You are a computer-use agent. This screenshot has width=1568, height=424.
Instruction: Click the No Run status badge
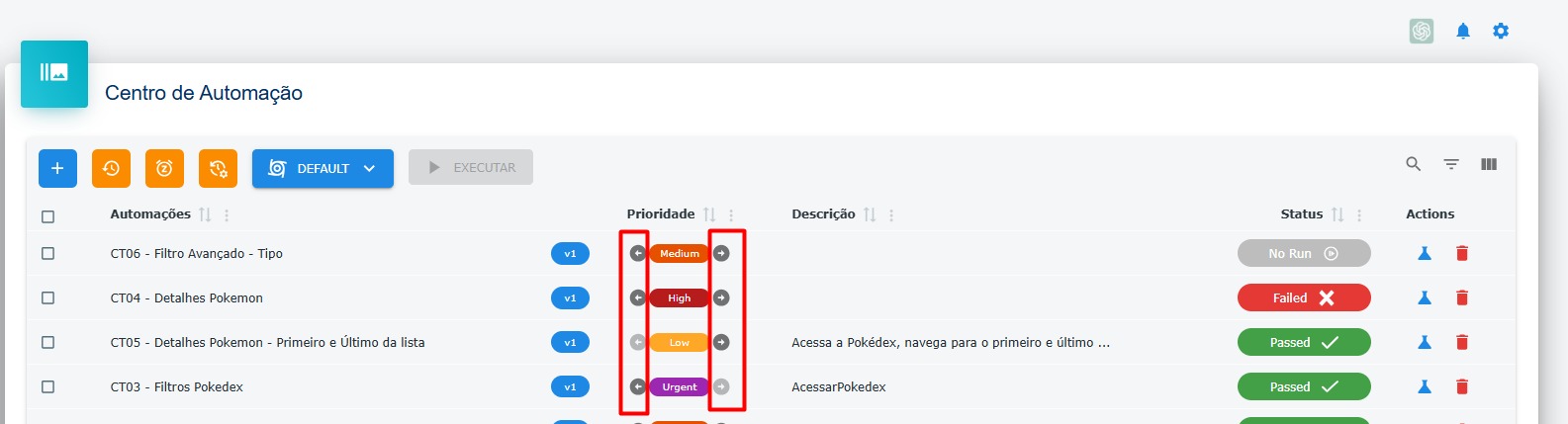1304,253
